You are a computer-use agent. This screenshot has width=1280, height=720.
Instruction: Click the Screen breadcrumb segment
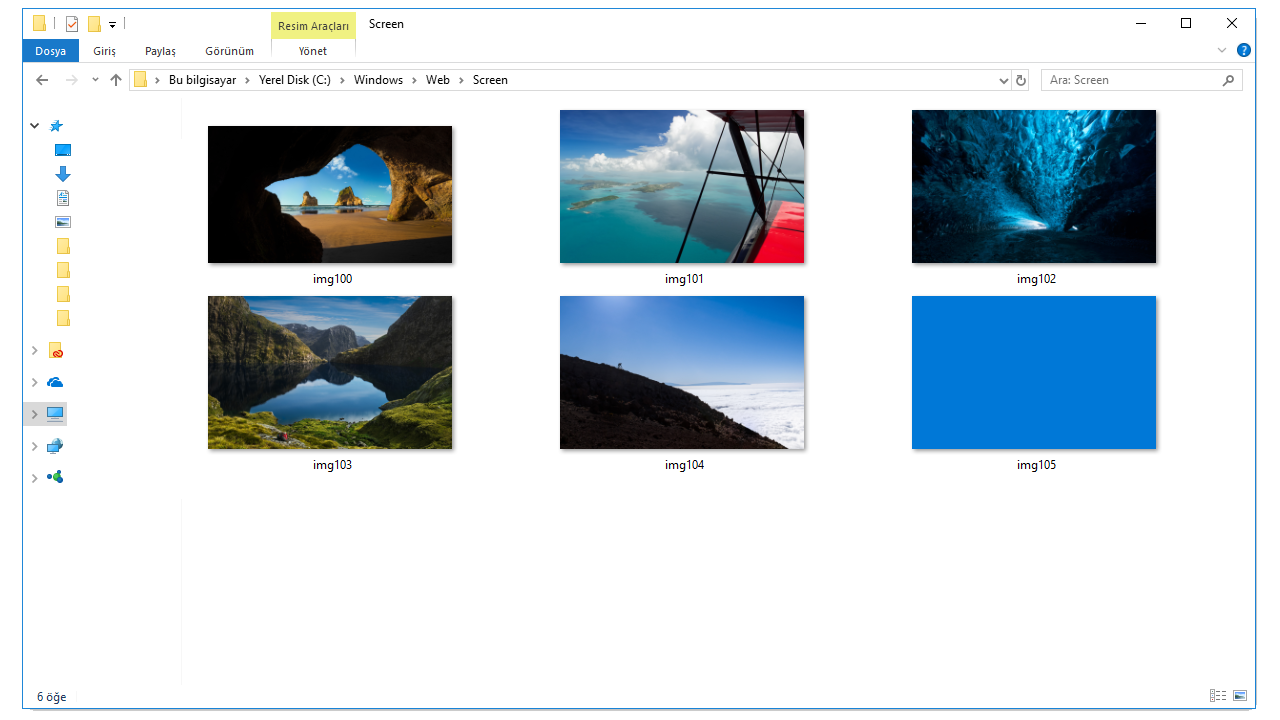(490, 80)
